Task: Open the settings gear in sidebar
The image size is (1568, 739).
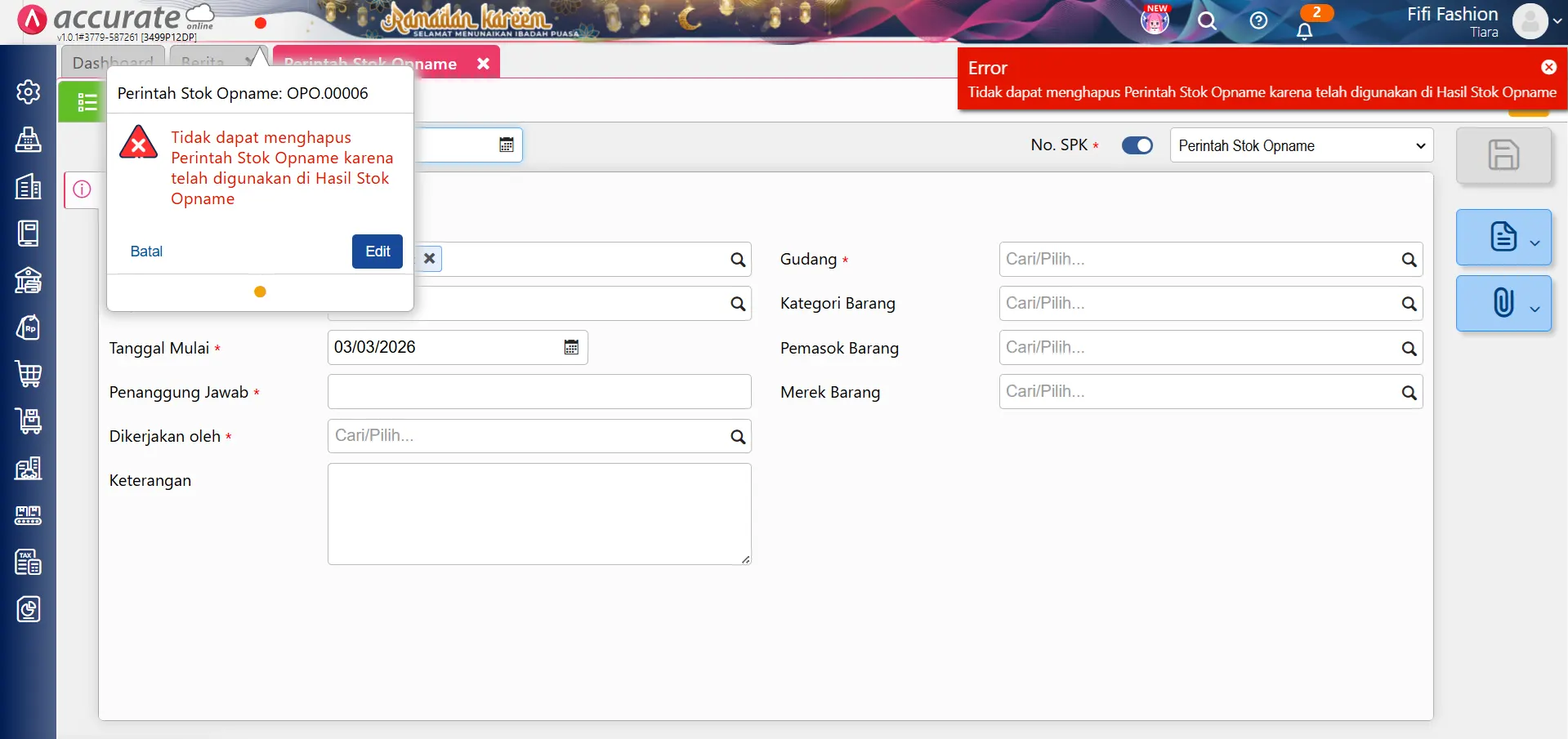Action: (28, 92)
